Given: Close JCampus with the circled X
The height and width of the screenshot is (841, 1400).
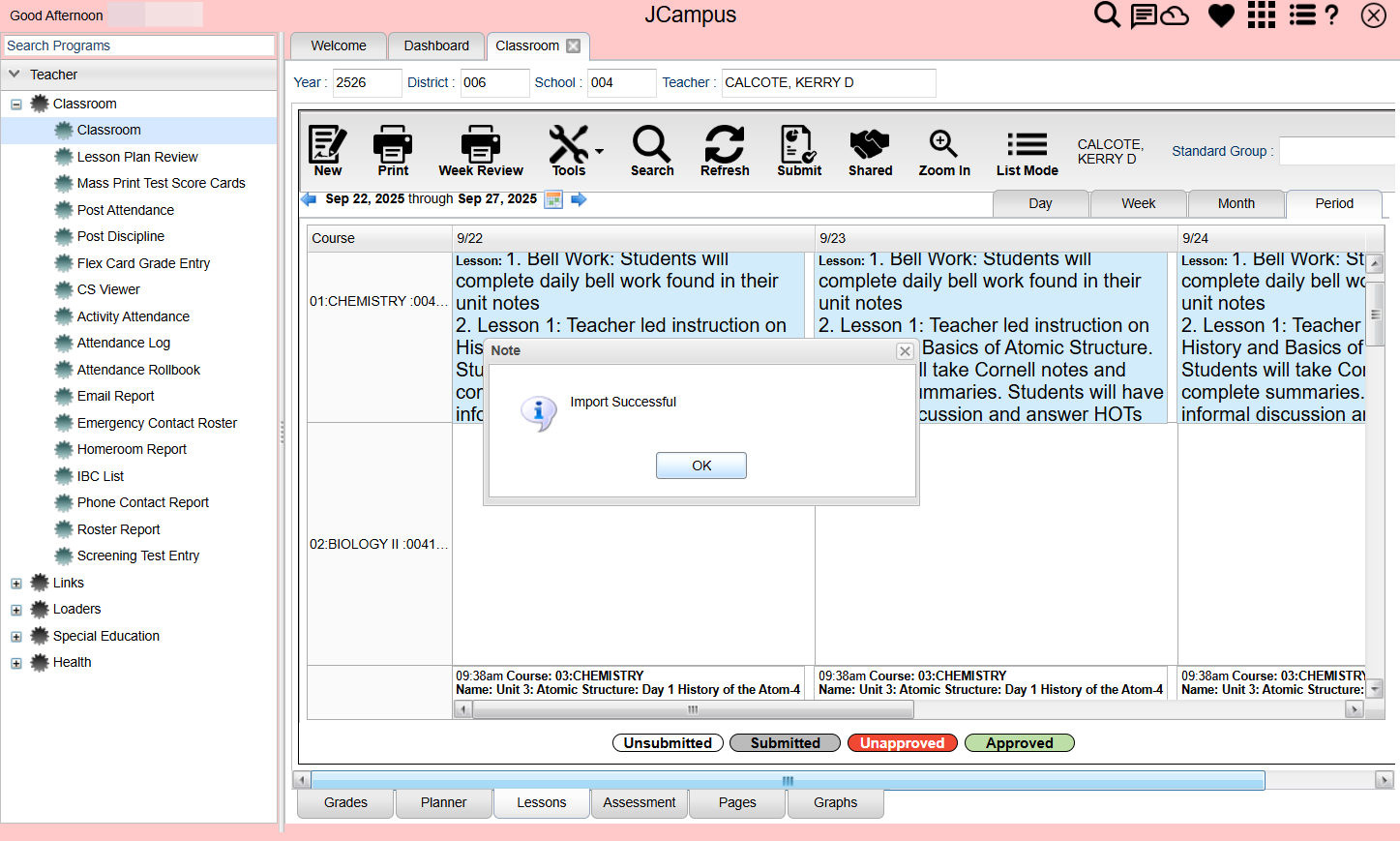Looking at the screenshot, I should pyautogui.click(x=1374, y=15).
